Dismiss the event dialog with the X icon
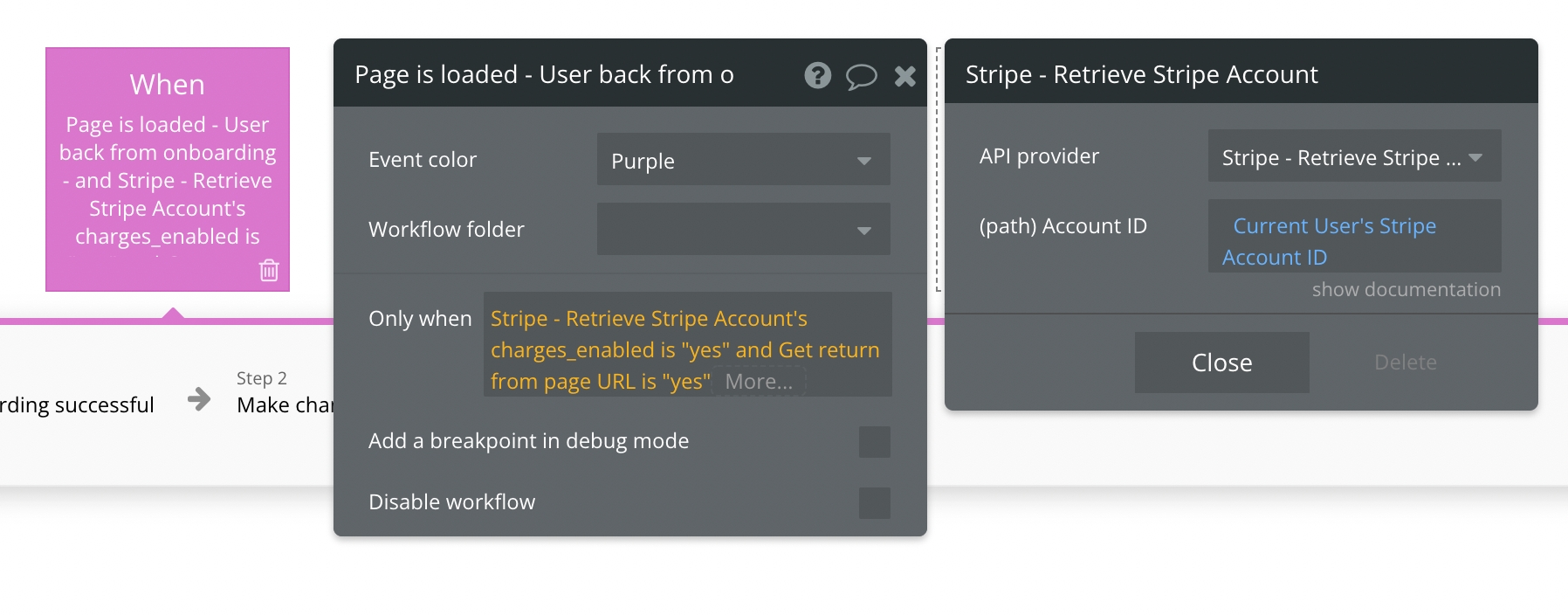Image resolution: width=1568 pixels, height=615 pixels. (x=905, y=76)
